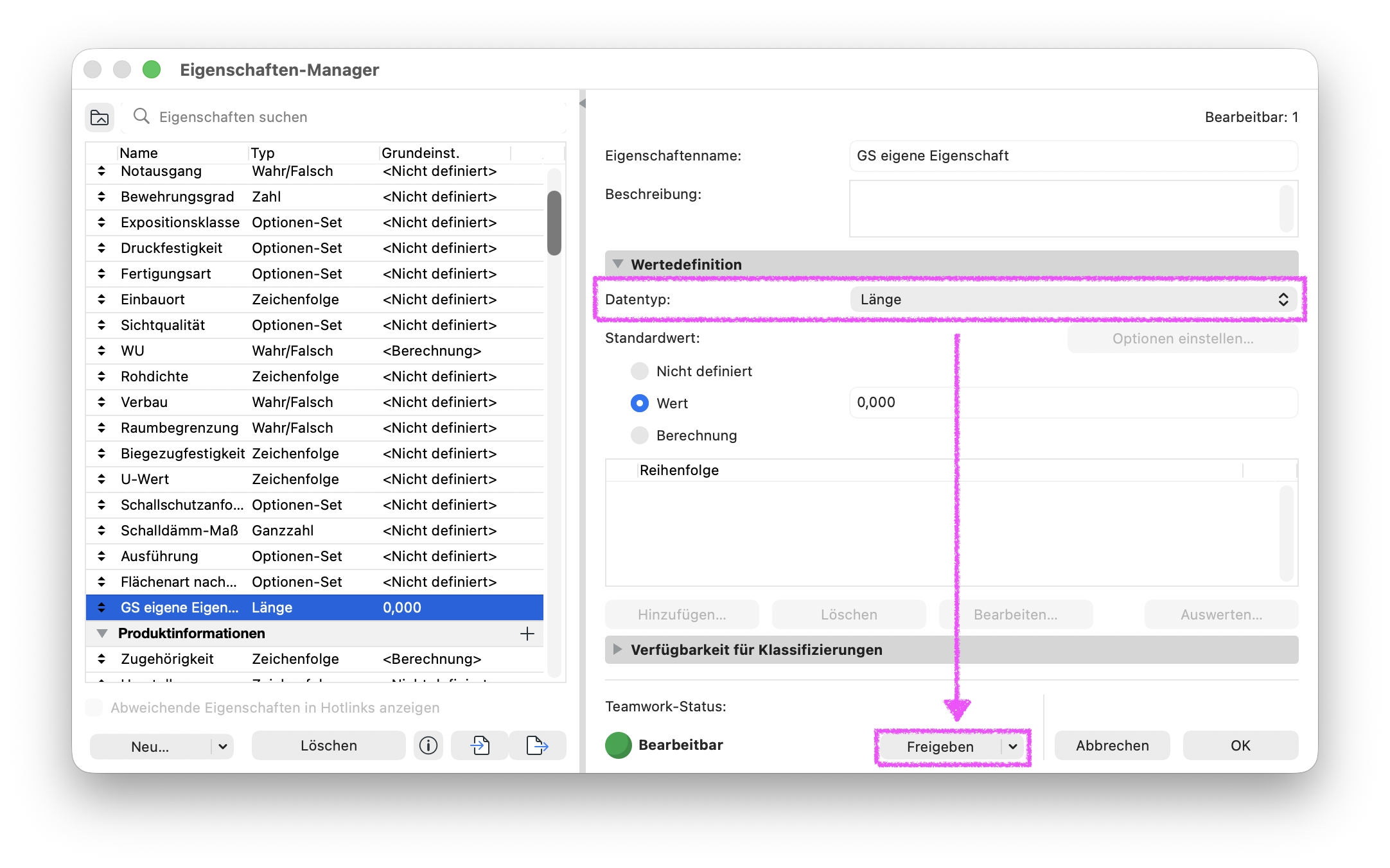1390x868 pixels.
Task: Collapse the Produktinformationen group
Action: tap(102, 634)
